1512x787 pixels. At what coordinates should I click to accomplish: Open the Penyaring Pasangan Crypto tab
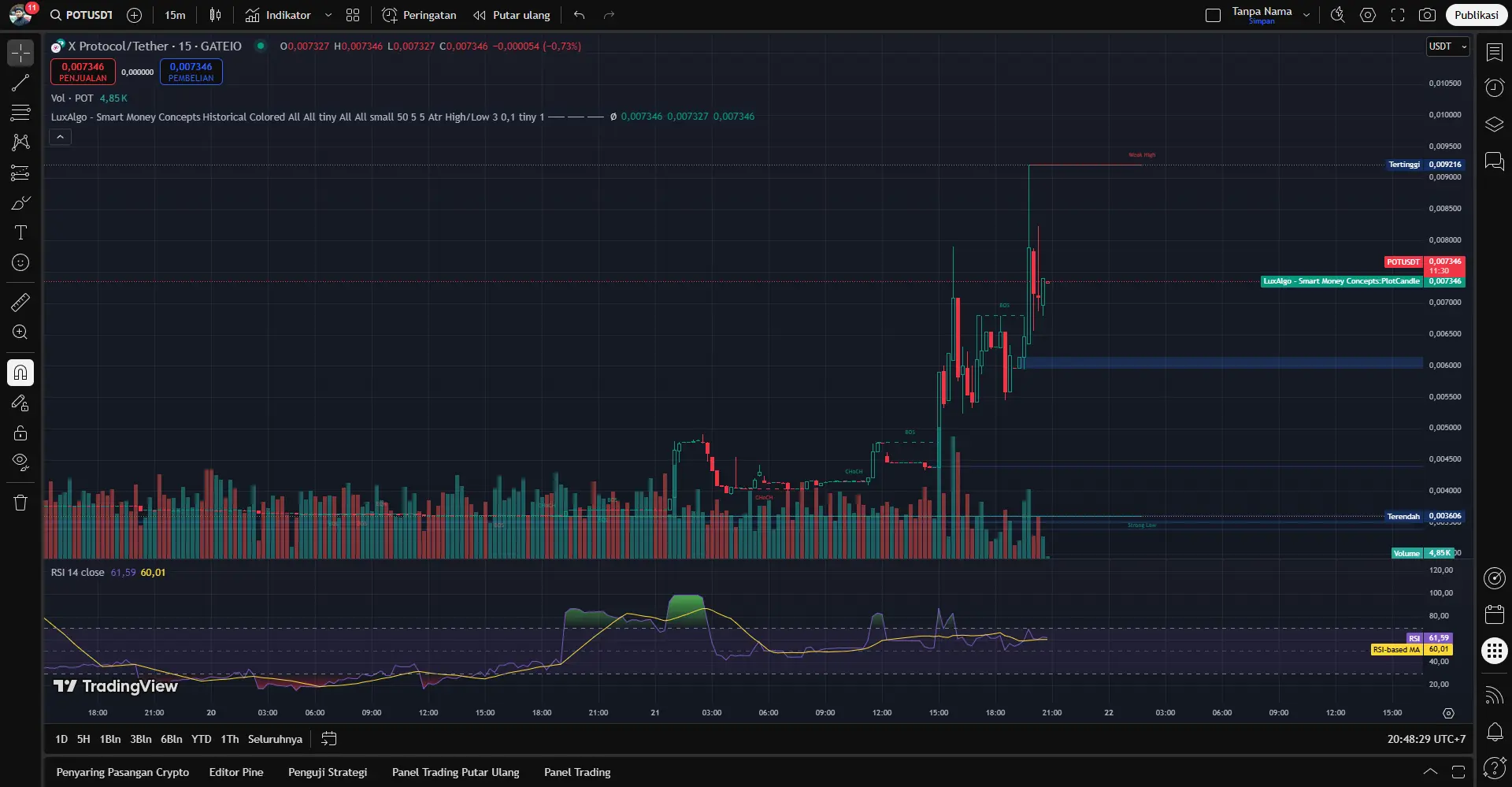[x=123, y=772]
